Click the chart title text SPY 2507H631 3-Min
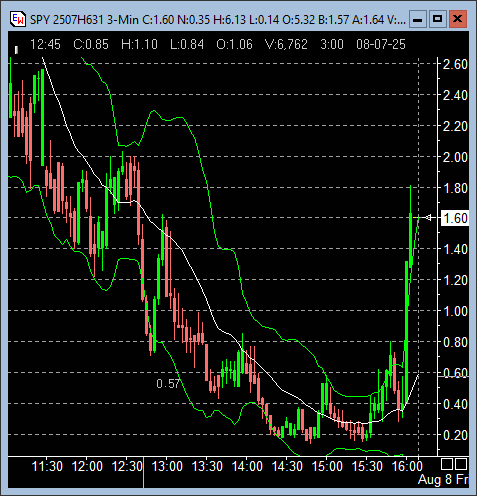This screenshot has height=496, width=477. [x=84, y=20]
